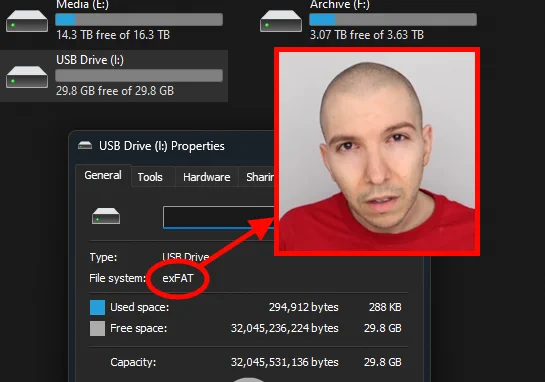The image size is (545, 382).
Task: Click the "Capacity:" label
Action: 133,362
